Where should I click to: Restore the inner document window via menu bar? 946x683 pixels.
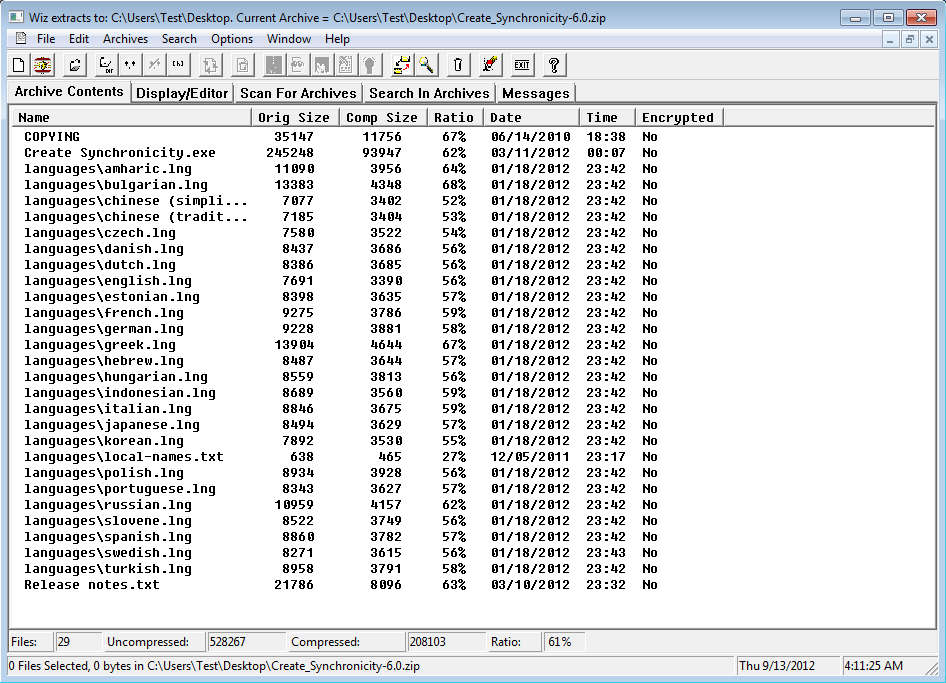coord(910,40)
